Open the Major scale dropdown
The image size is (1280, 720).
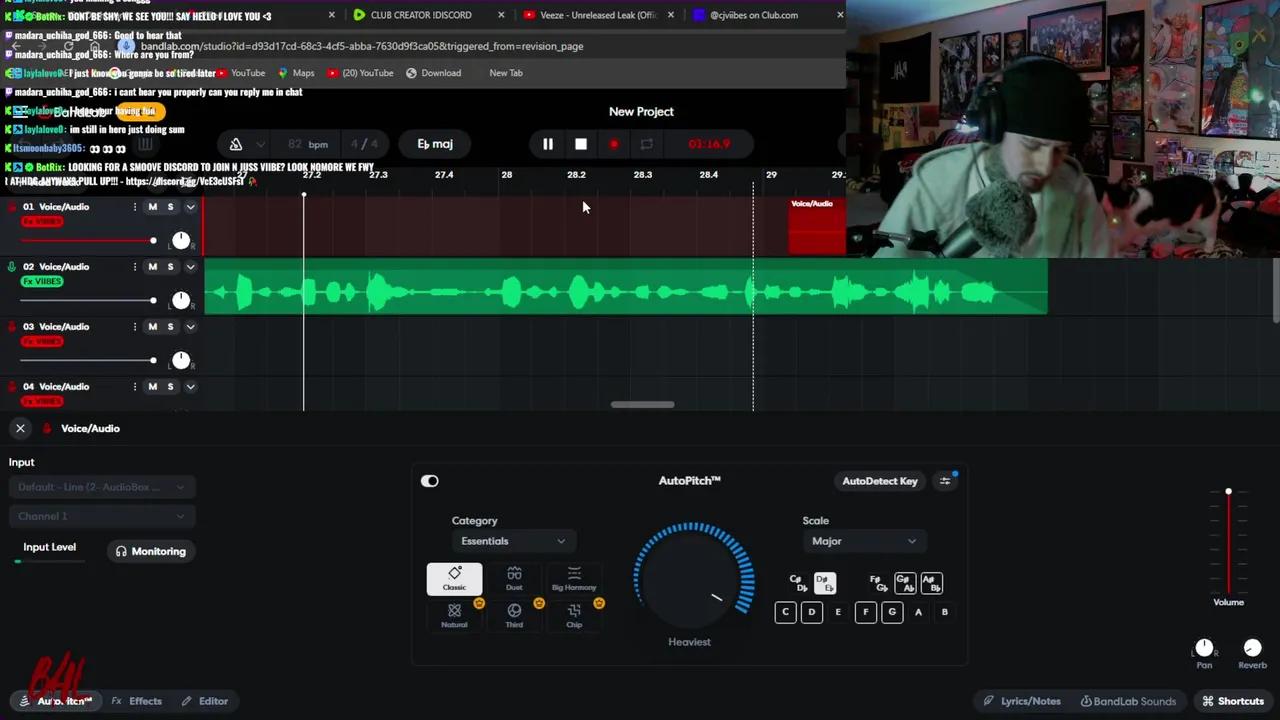pos(863,541)
